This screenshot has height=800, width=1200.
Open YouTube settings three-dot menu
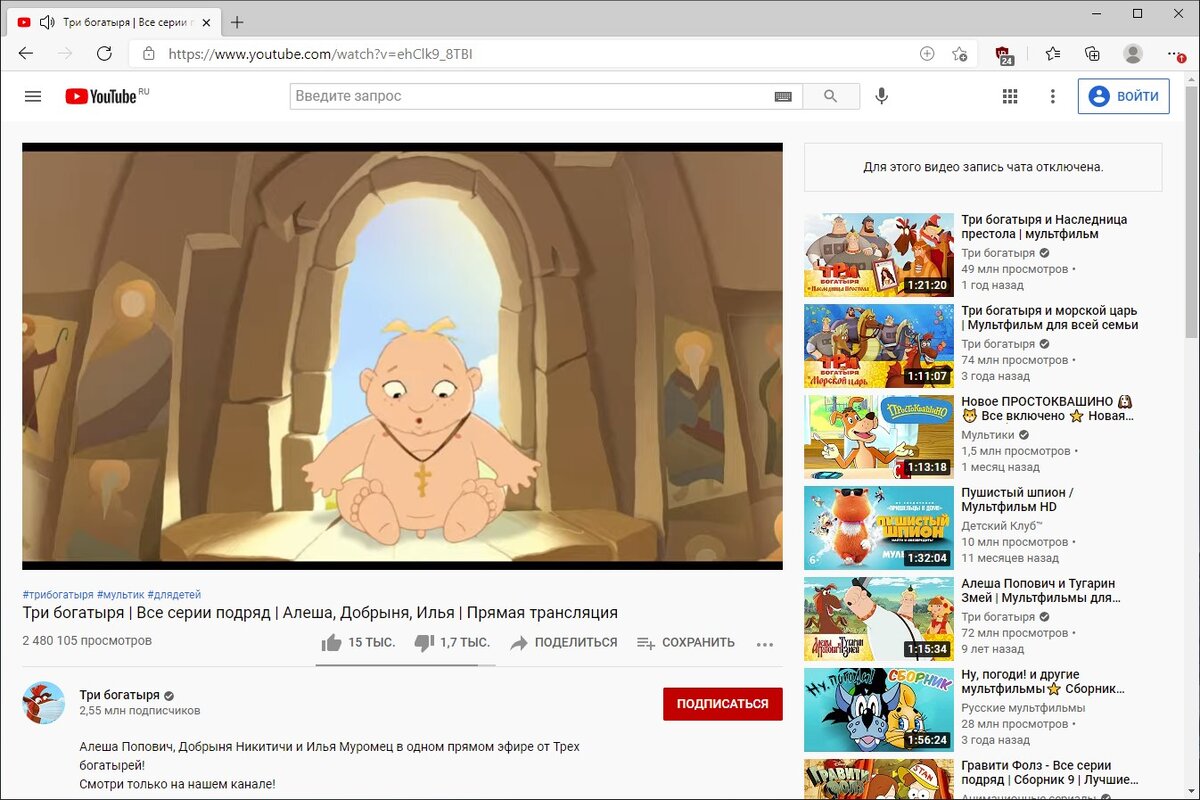coord(1052,96)
